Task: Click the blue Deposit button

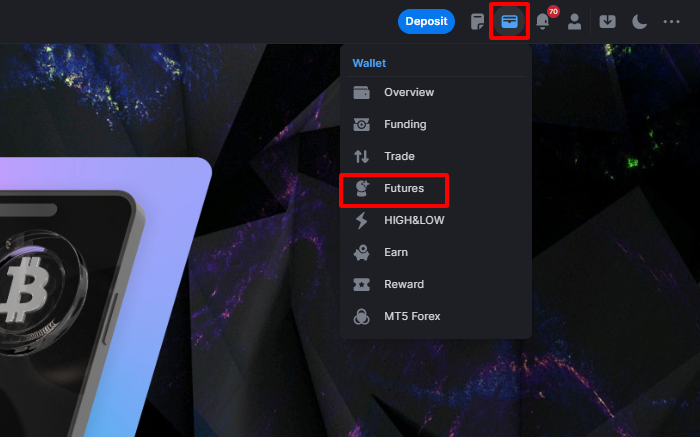Action: (426, 21)
